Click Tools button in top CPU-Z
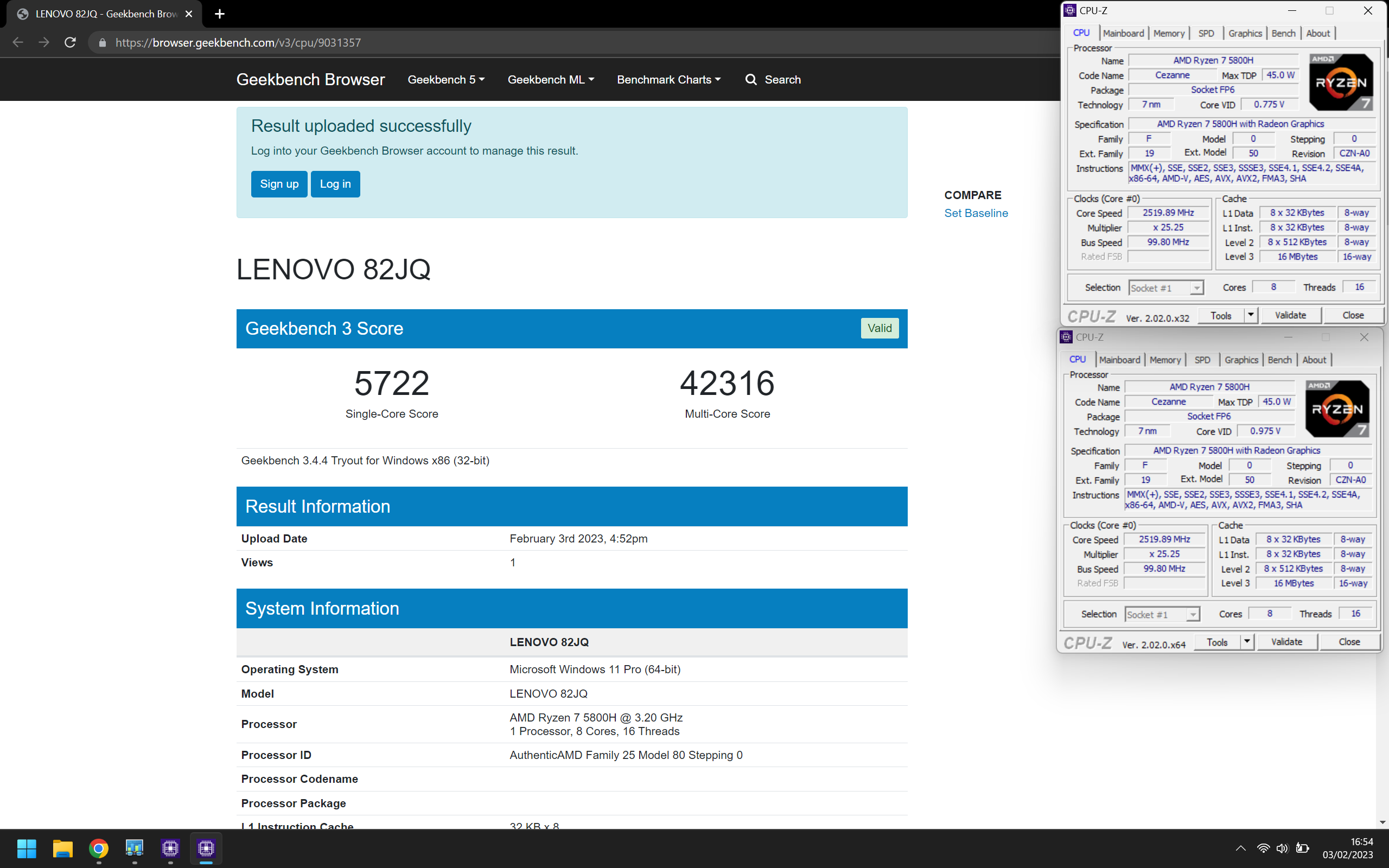Screen dimensions: 1389x868 1221,315
